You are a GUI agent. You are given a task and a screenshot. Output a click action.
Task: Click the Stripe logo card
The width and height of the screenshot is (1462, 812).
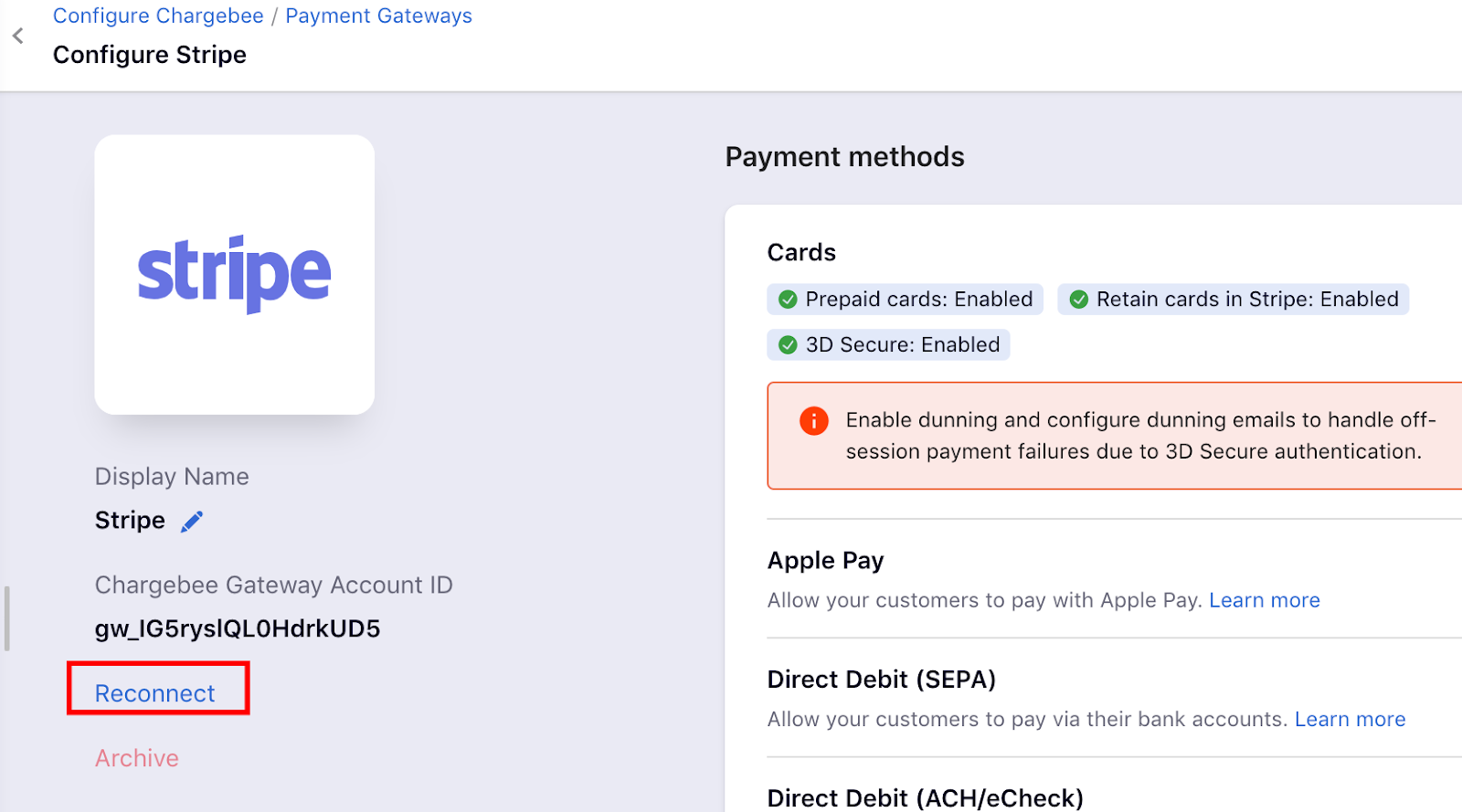(x=235, y=275)
